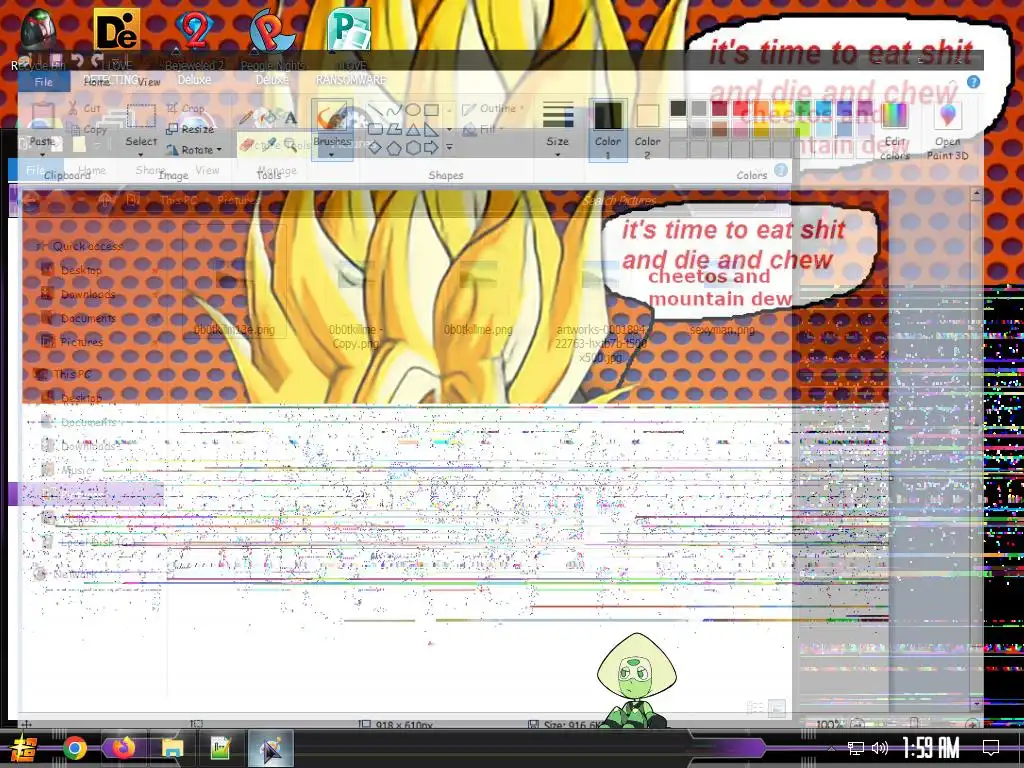Select the Eraser tool in Paint
The height and width of the screenshot is (768, 1024).
coord(246,144)
